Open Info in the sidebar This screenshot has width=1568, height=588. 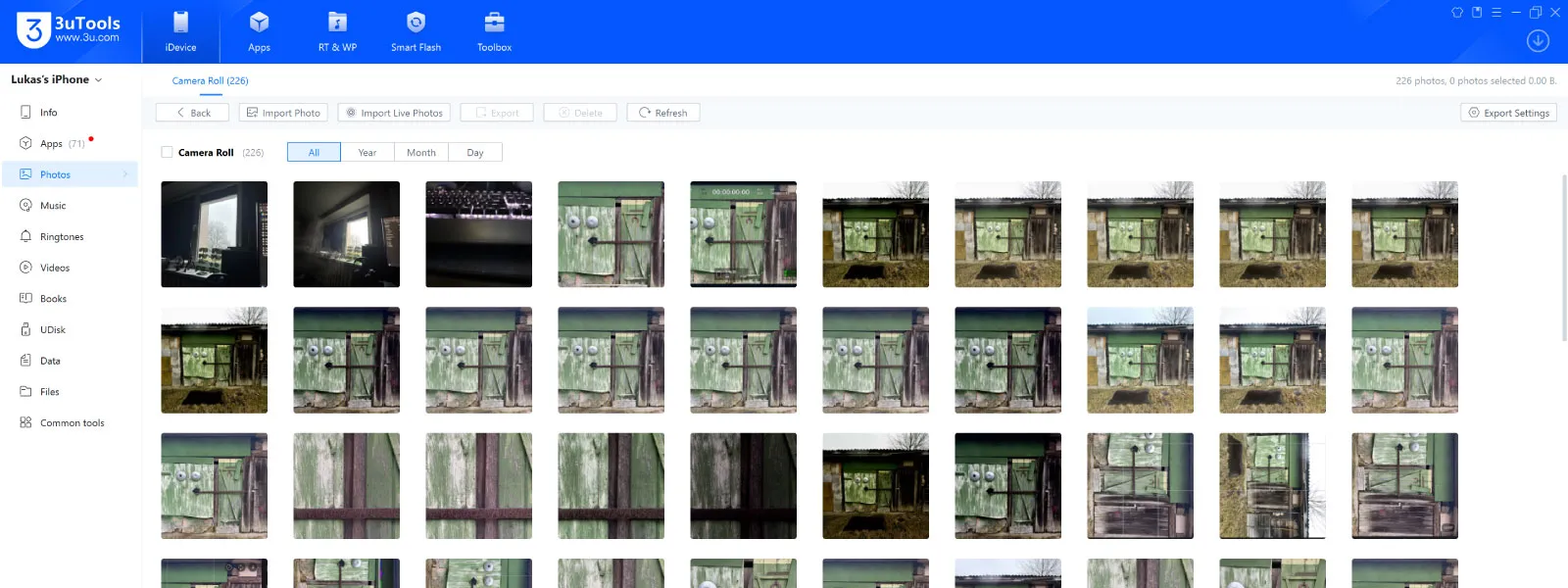click(69, 113)
